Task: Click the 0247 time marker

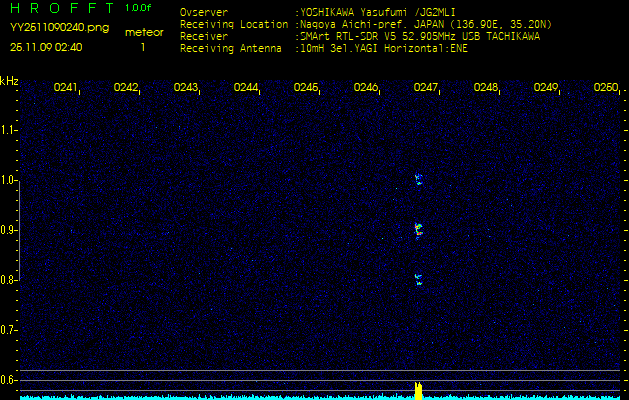Action: [x=426, y=87]
